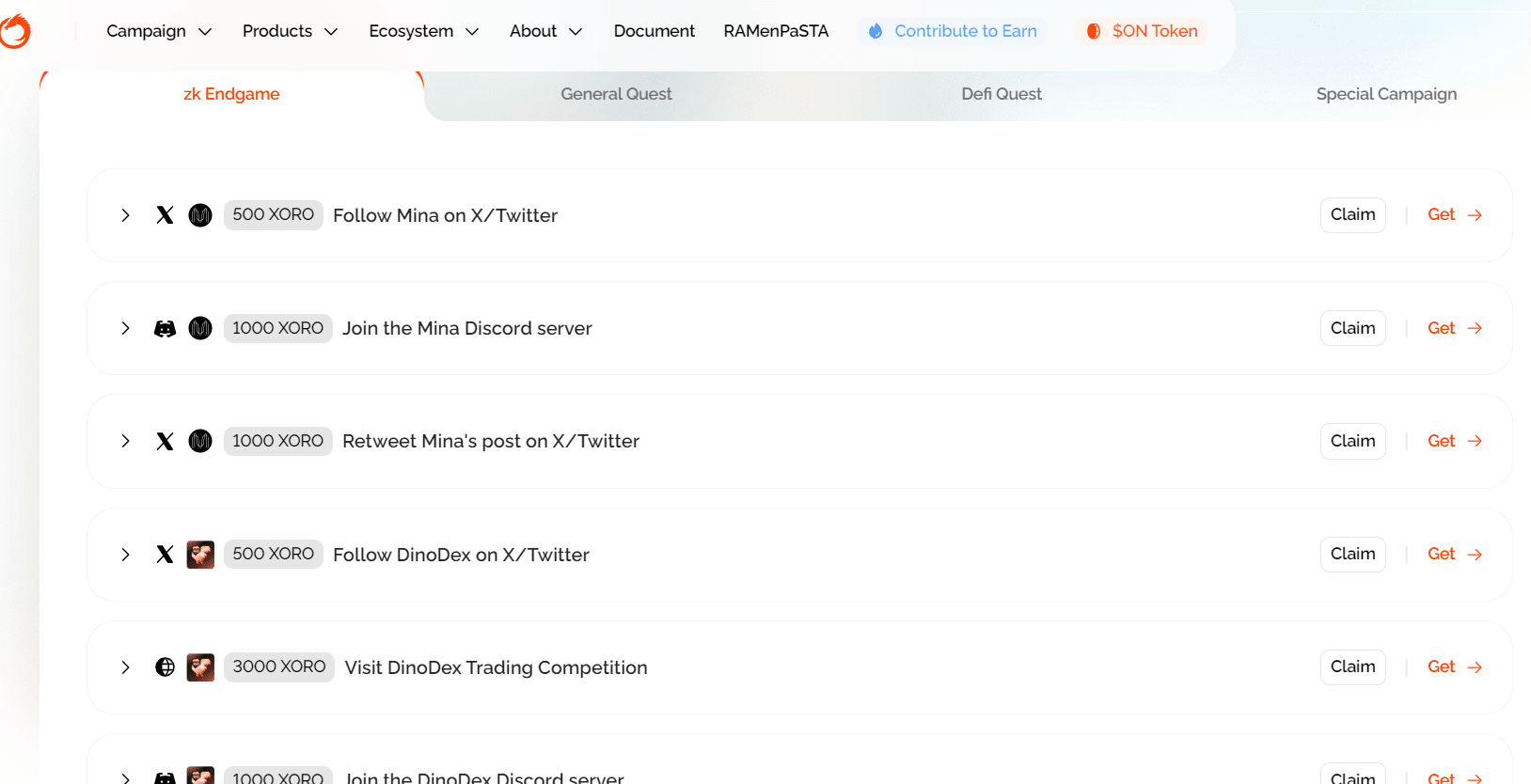Click the 500 XORO badge in Follow Mina row
1531x784 pixels.
274,215
